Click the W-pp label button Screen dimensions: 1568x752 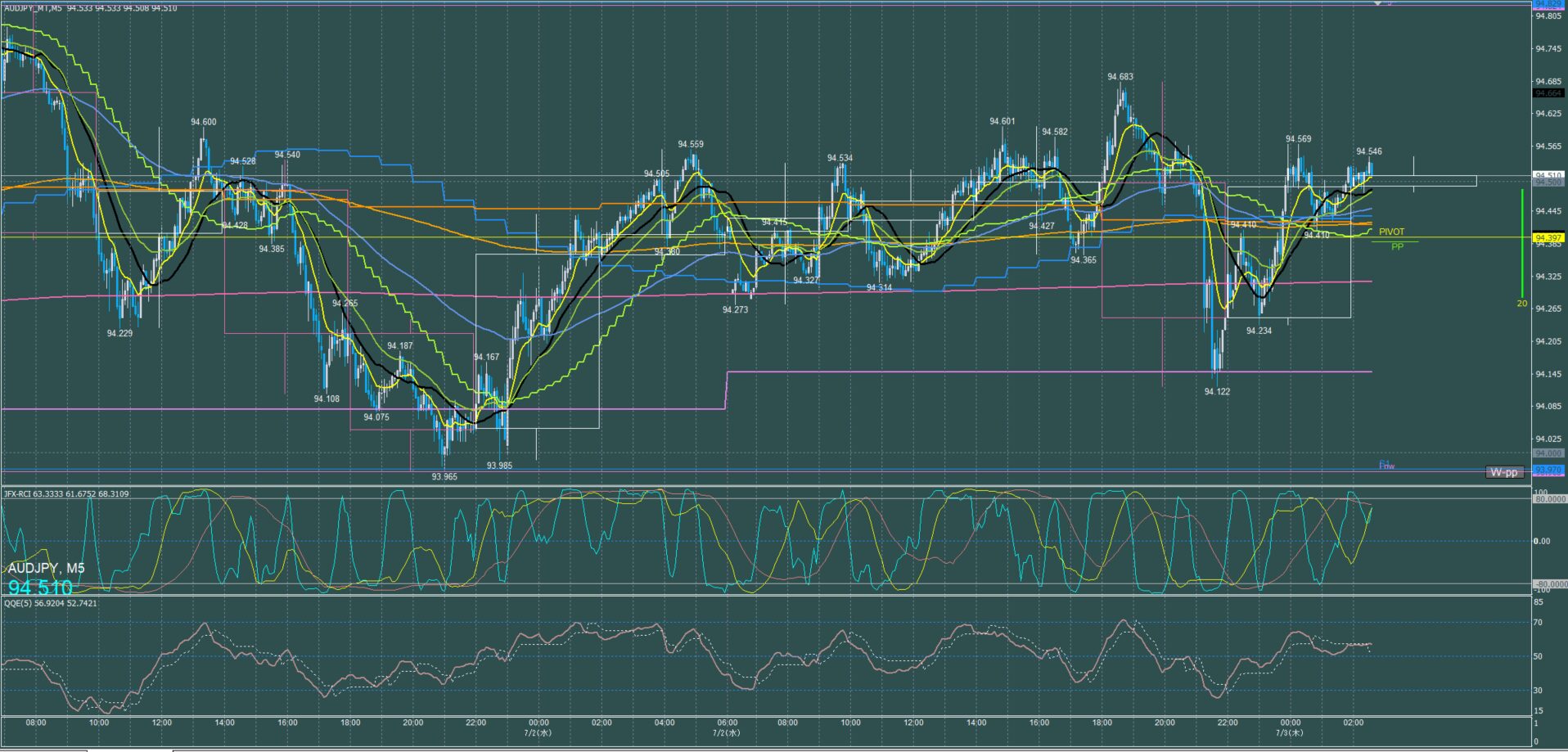tap(1504, 472)
